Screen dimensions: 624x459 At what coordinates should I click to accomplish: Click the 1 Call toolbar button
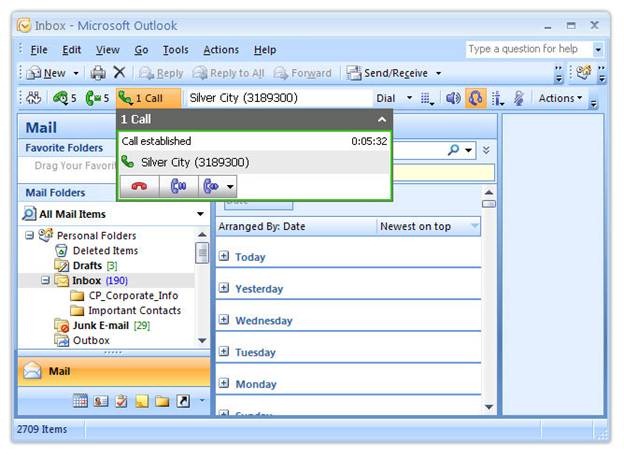tap(148, 98)
